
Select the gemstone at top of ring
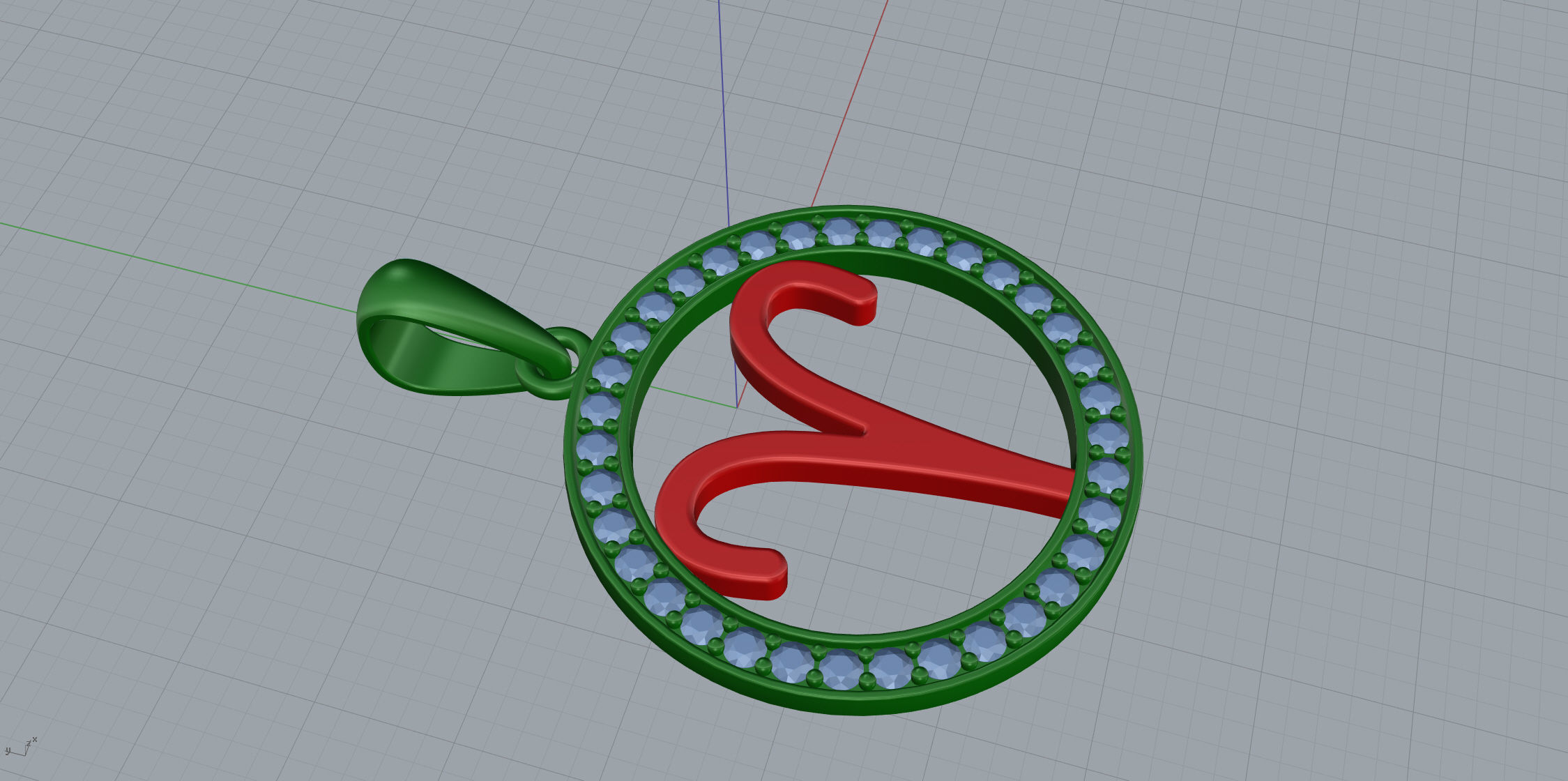pyautogui.click(x=840, y=231)
